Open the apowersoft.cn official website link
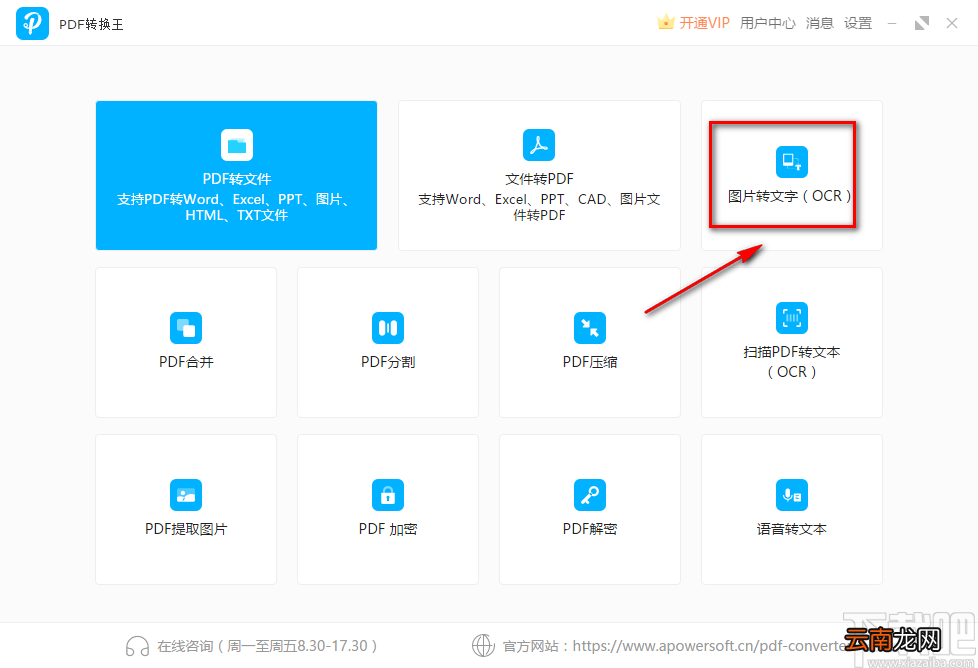Screen dimensions: 978x668 pos(710,646)
